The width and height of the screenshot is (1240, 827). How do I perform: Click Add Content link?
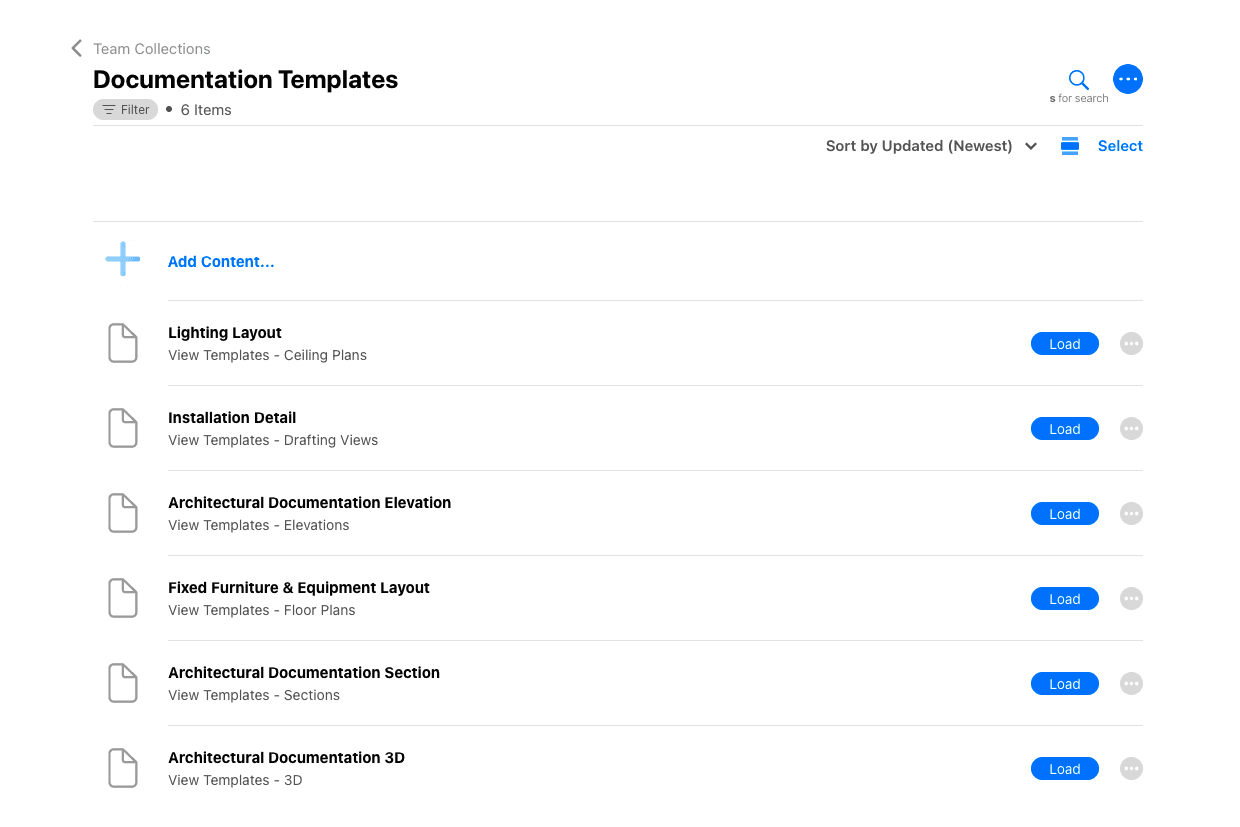221,261
